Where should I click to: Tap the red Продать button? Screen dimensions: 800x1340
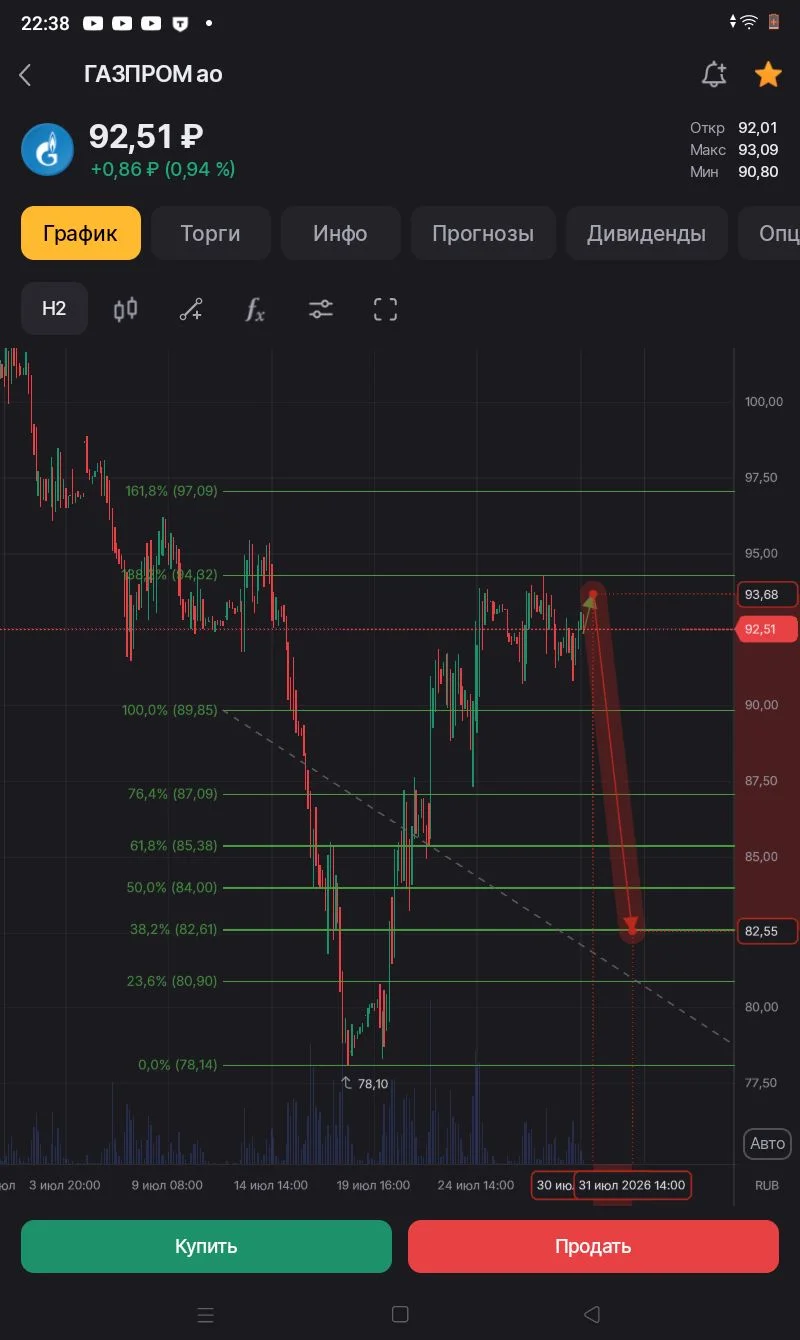coord(593,1246)
